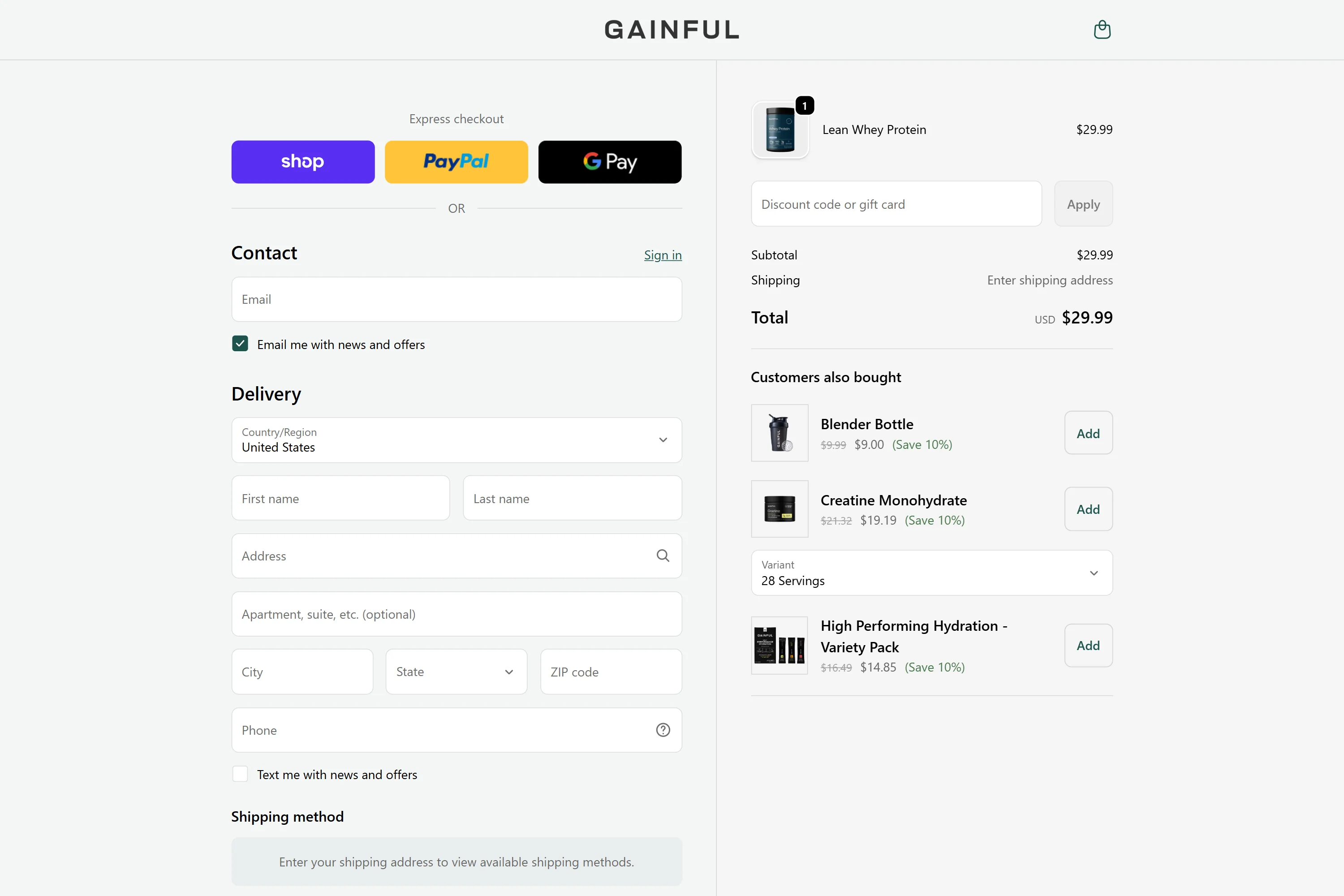
Task: Expand the State dropdown
Action: click(x=456, y=672)
